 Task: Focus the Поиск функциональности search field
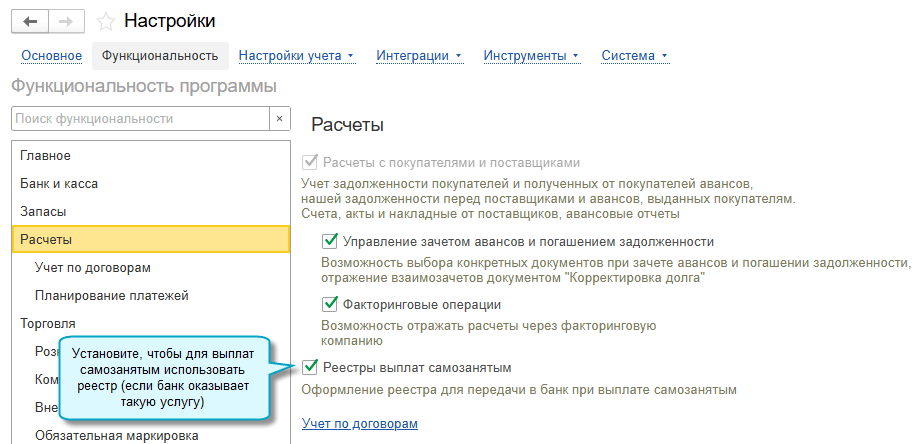(x=140, y=118)
